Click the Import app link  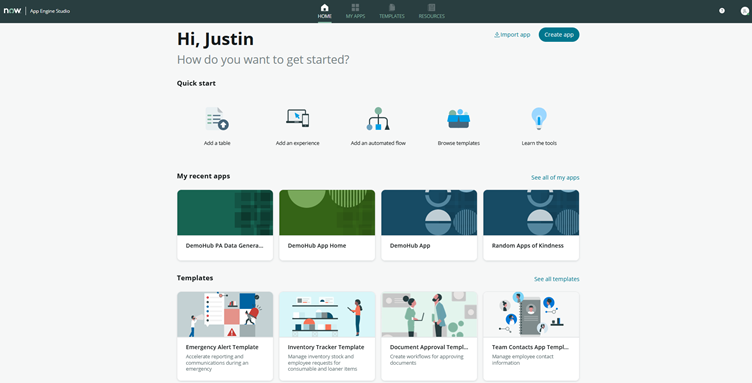(512, 35)
